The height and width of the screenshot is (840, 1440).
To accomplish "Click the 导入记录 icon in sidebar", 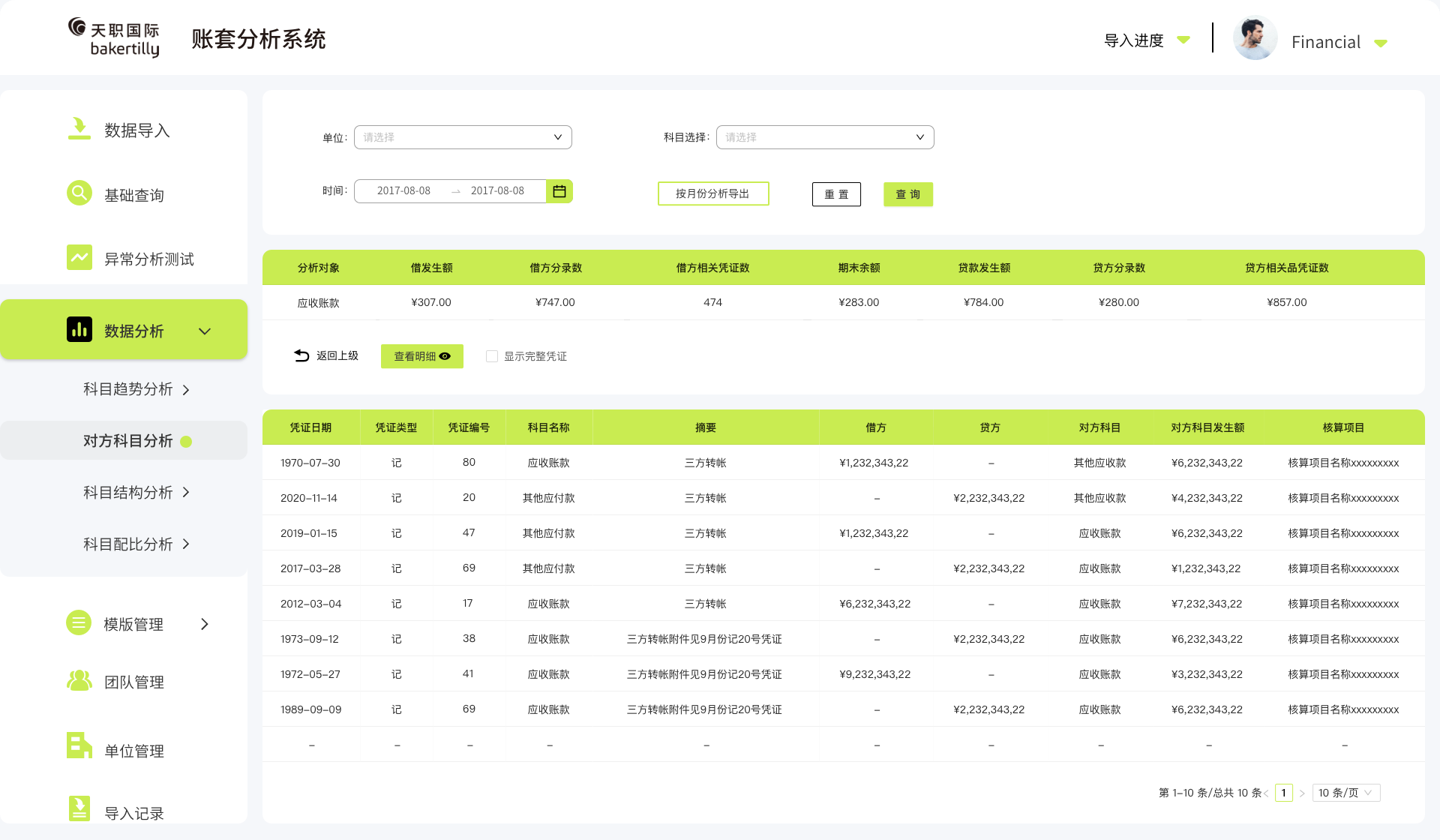I will [79, 808].
